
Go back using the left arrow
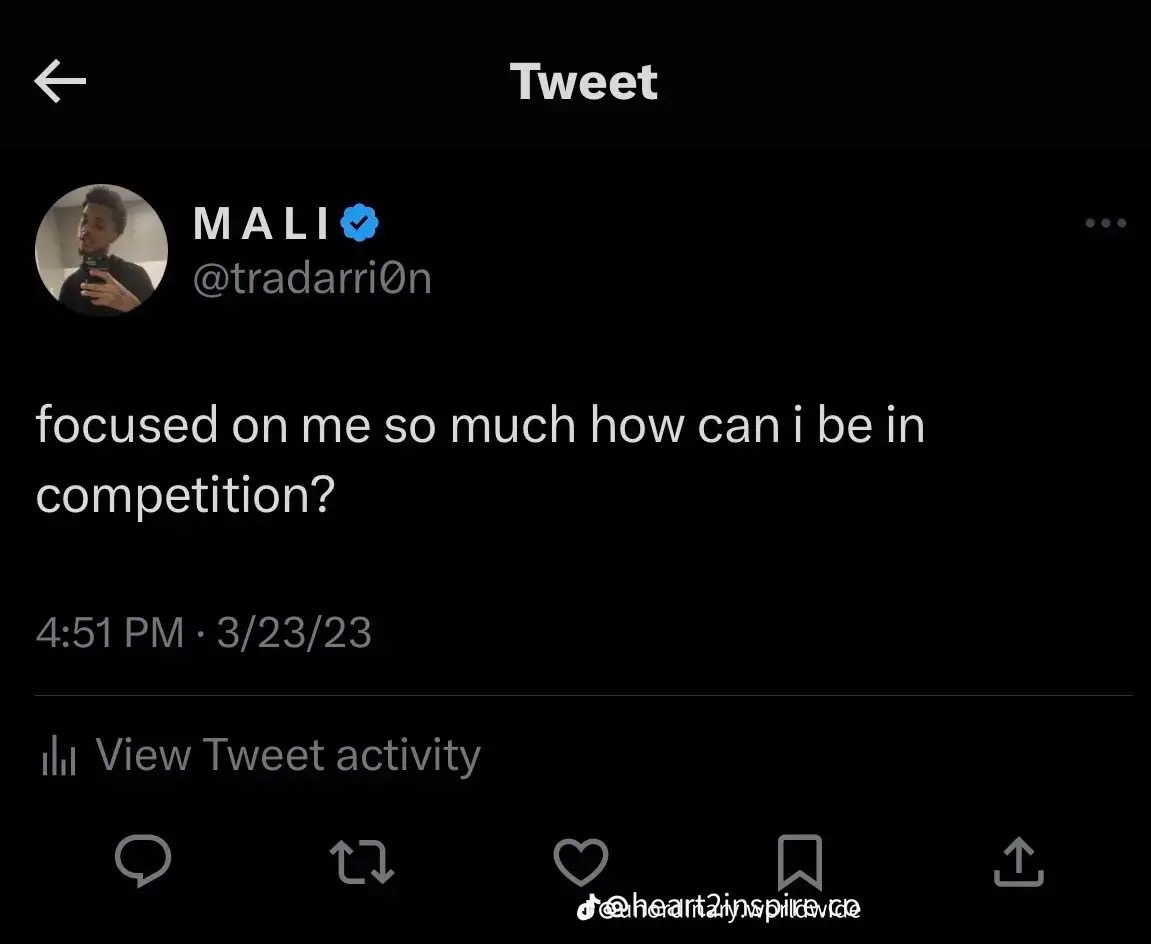[60, 81]
